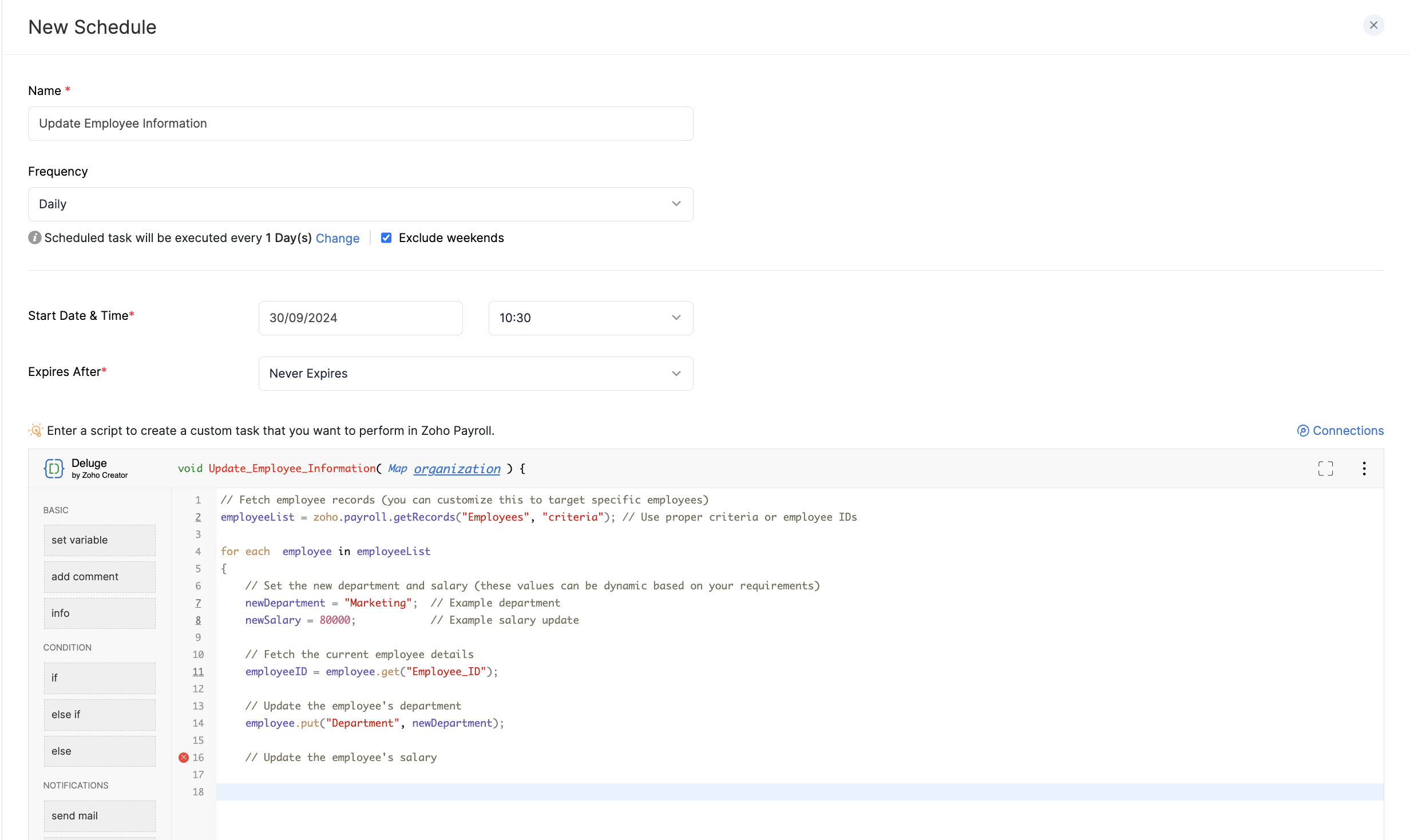
Task: Open the editor's three-dot options menu
Action: pos(1364,468)
